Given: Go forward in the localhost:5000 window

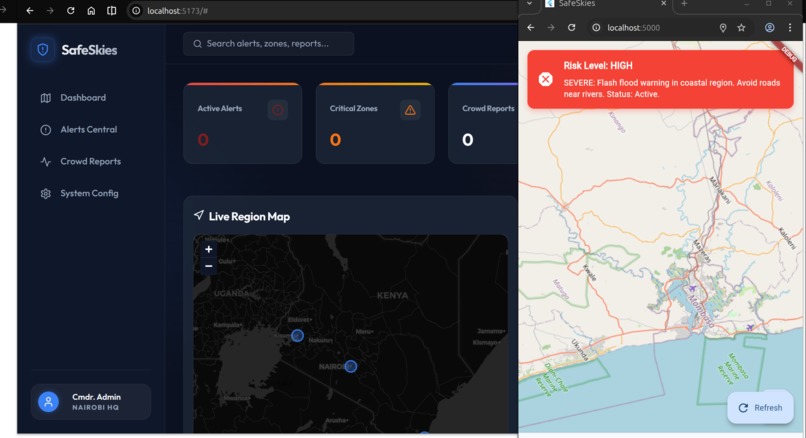Looking at the screenshot, I should [x=551, y=28].
